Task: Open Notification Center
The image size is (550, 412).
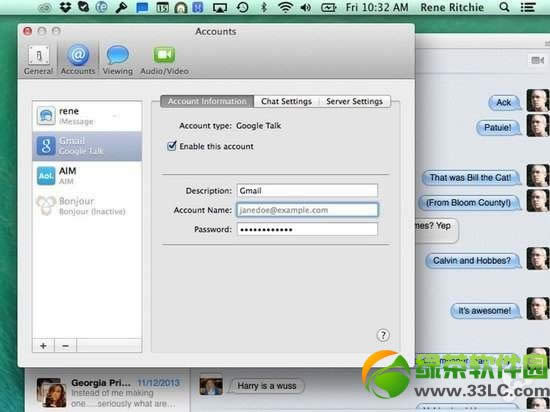Action: (528, 7)
